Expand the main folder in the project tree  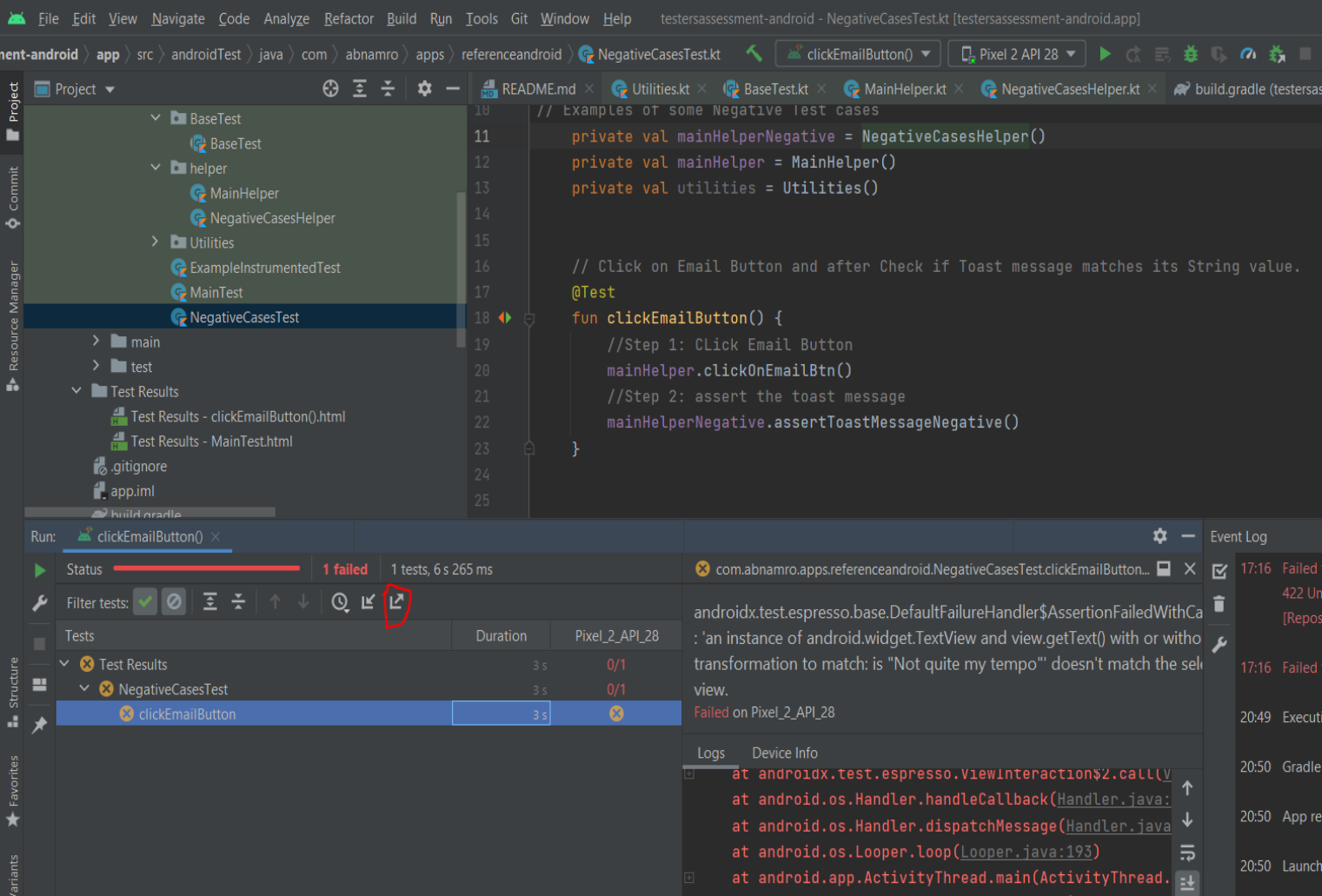click(96, 341)
